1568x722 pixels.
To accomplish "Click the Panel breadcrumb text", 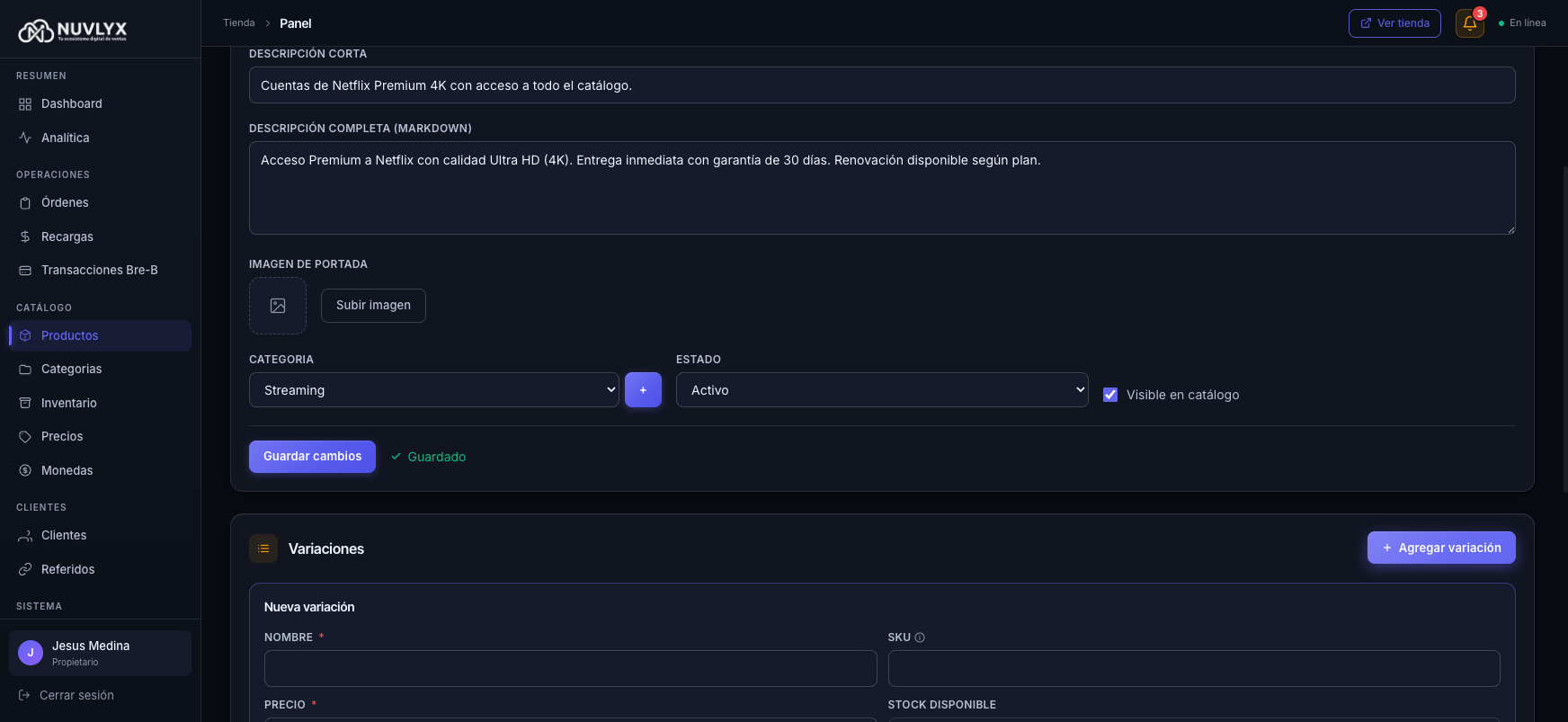I will 296,23.
